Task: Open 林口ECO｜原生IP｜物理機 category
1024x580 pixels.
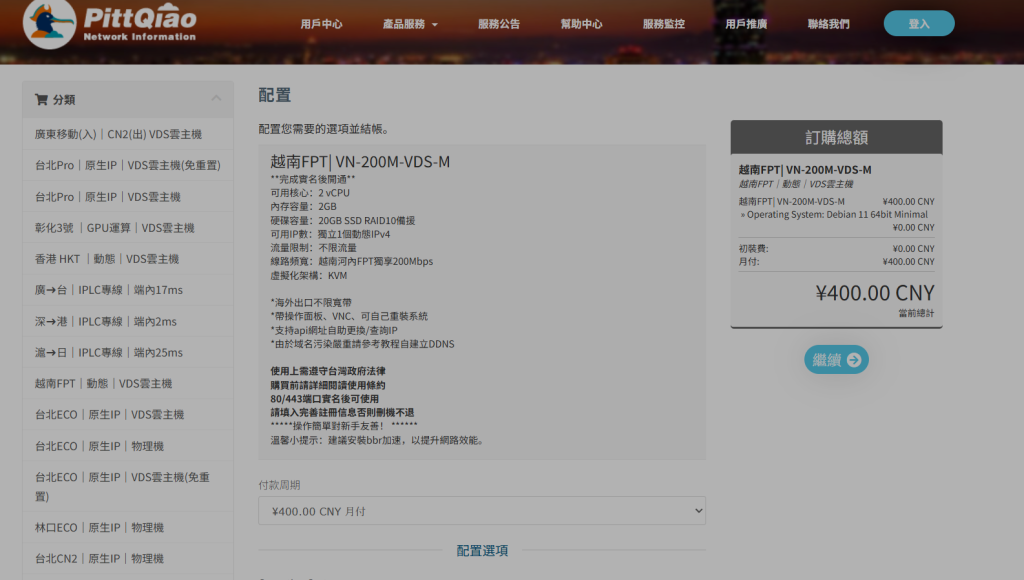Action: coord(100,527)
